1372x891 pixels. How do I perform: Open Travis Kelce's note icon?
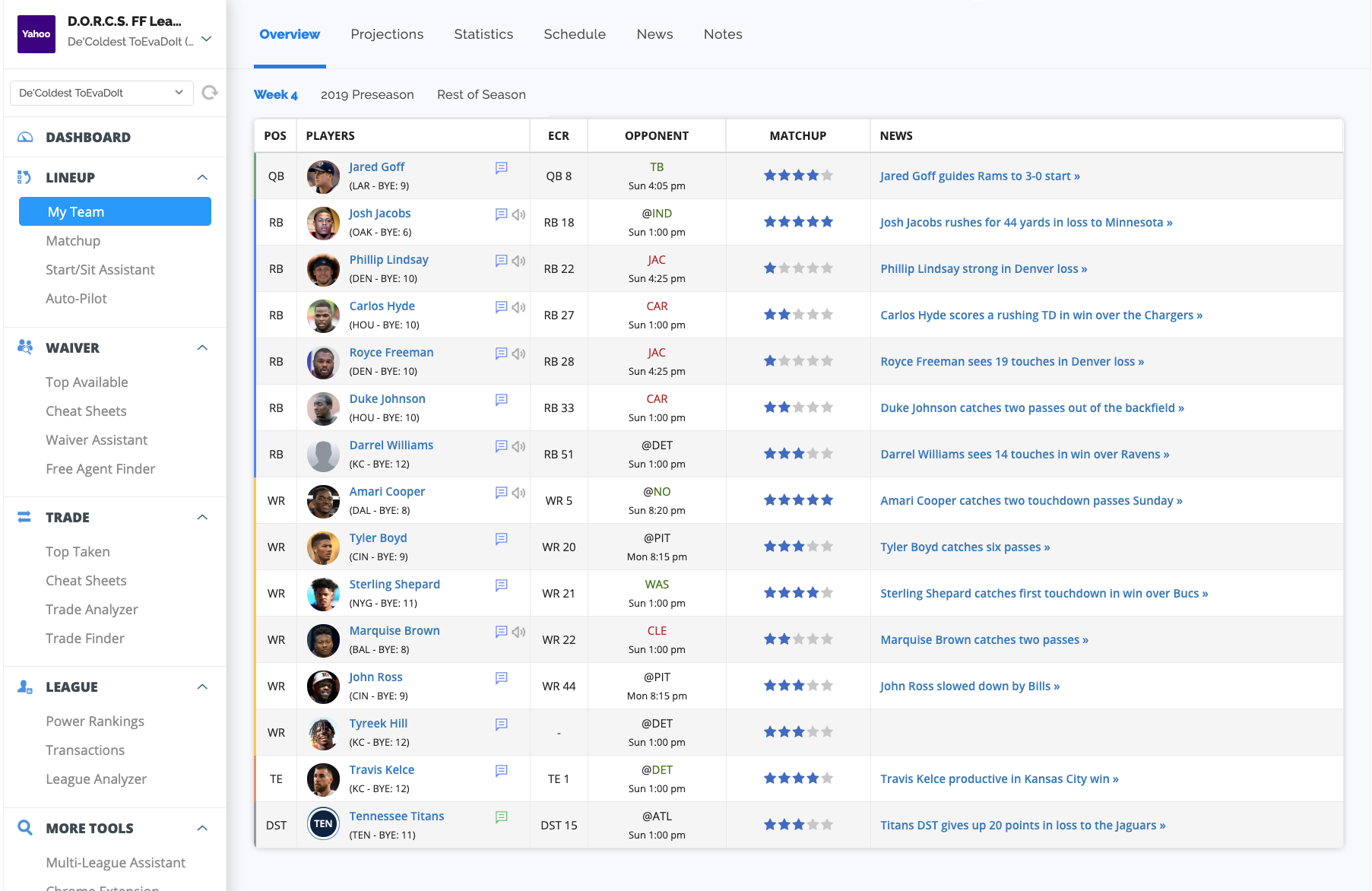pyautogui.click(x=502, y=771)
